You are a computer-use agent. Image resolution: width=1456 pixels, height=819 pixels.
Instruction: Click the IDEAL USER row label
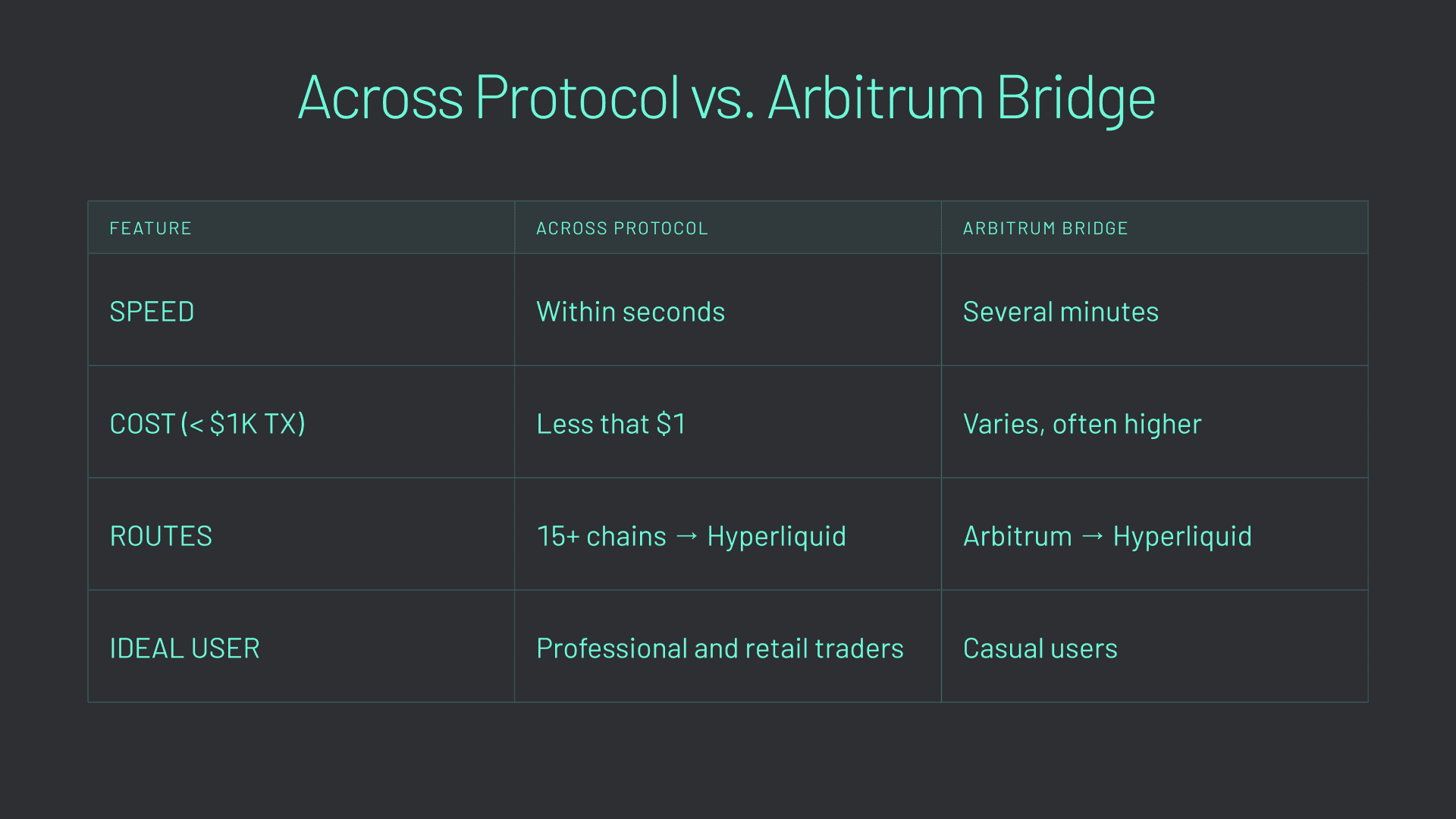[x=184, y=648]
